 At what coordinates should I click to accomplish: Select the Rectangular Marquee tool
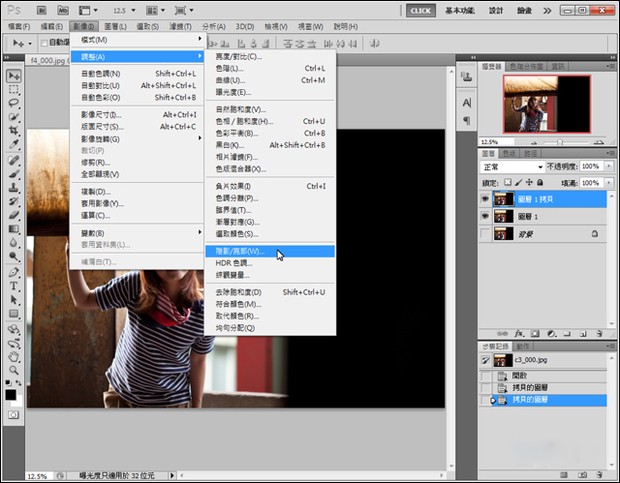point(14,89)
